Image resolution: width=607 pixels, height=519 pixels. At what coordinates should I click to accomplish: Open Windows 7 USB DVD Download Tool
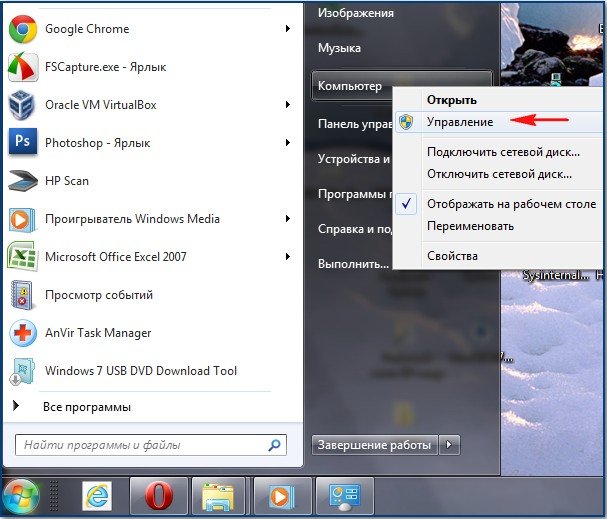(140, 371)
